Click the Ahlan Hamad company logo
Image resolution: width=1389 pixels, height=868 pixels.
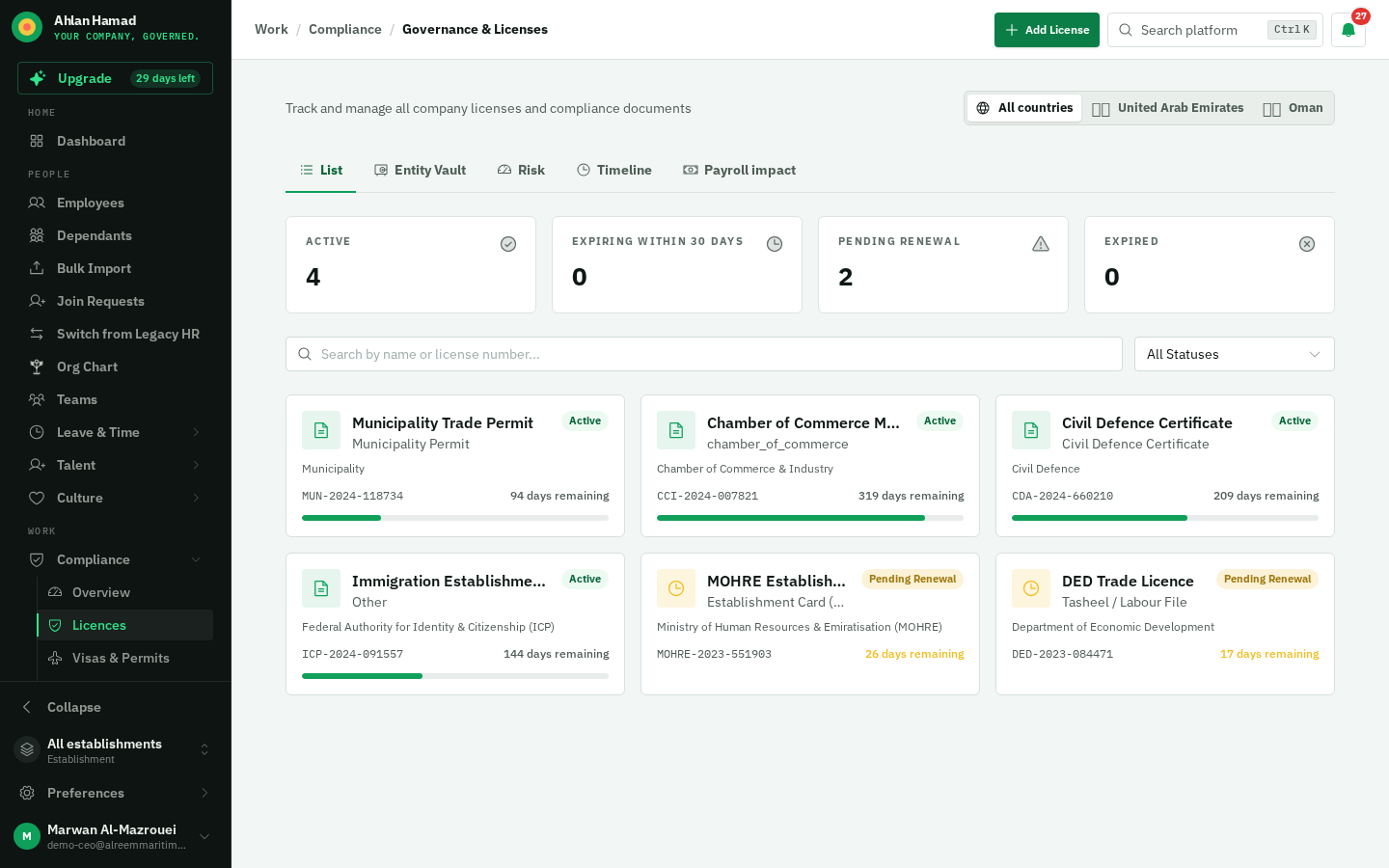coord(27,28)
